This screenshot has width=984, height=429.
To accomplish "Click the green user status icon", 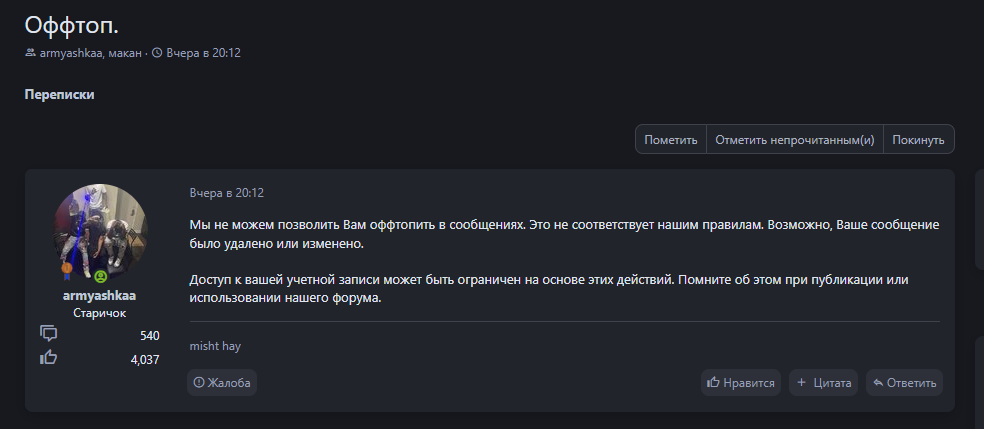I will (x=101, y=275).
